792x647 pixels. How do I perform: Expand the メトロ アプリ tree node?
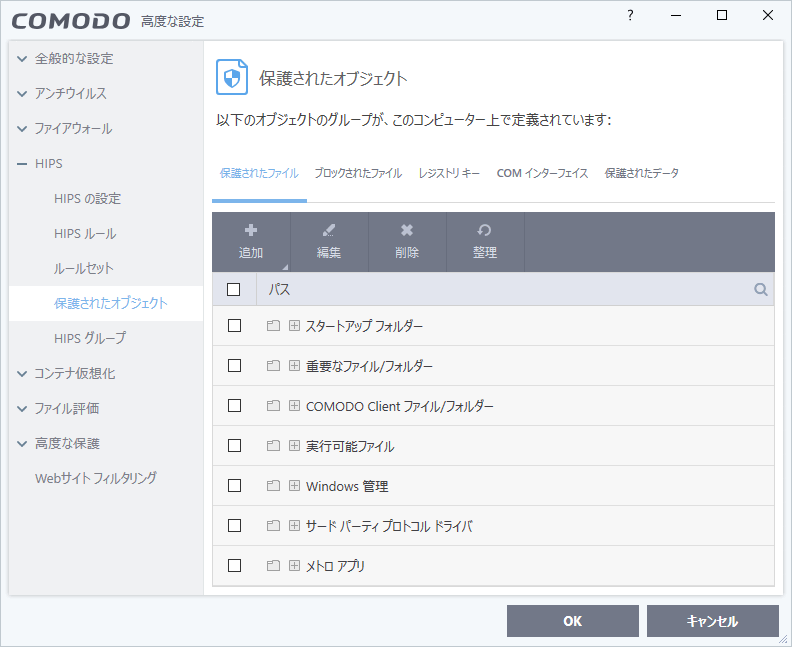pyautogui.click(x=294, y=566)
